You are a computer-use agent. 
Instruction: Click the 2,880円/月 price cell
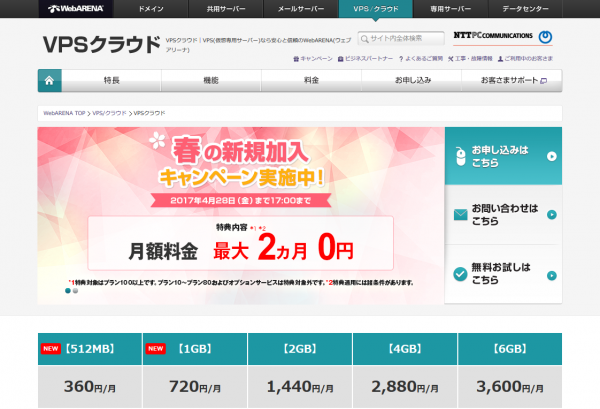coord(405,387)
